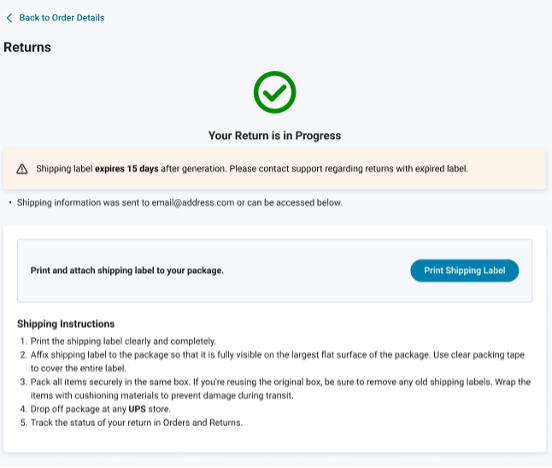
Task: Select instruction step three about packing items
Action: click(275, 388)
